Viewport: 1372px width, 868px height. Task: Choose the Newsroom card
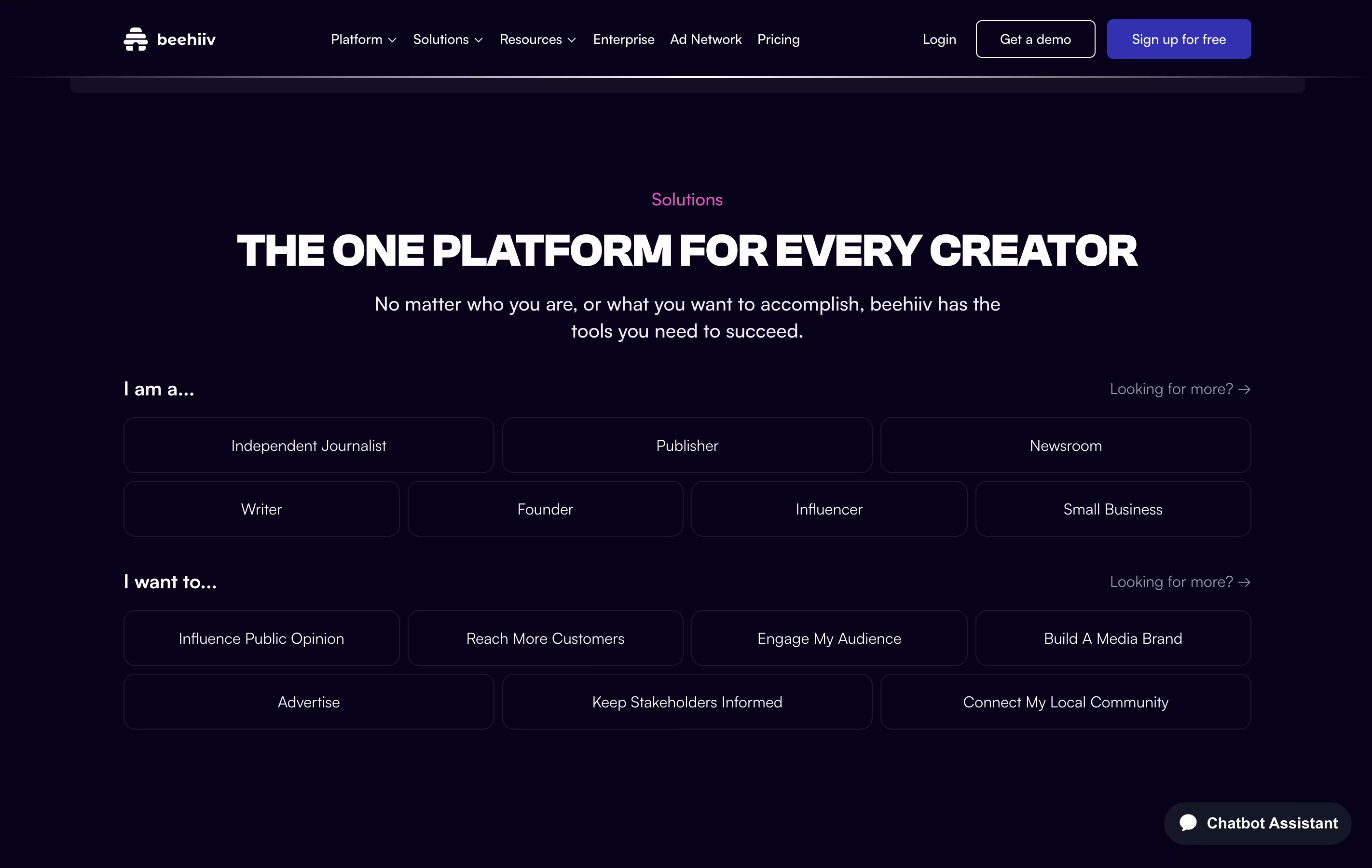[x=1065, y=446]
